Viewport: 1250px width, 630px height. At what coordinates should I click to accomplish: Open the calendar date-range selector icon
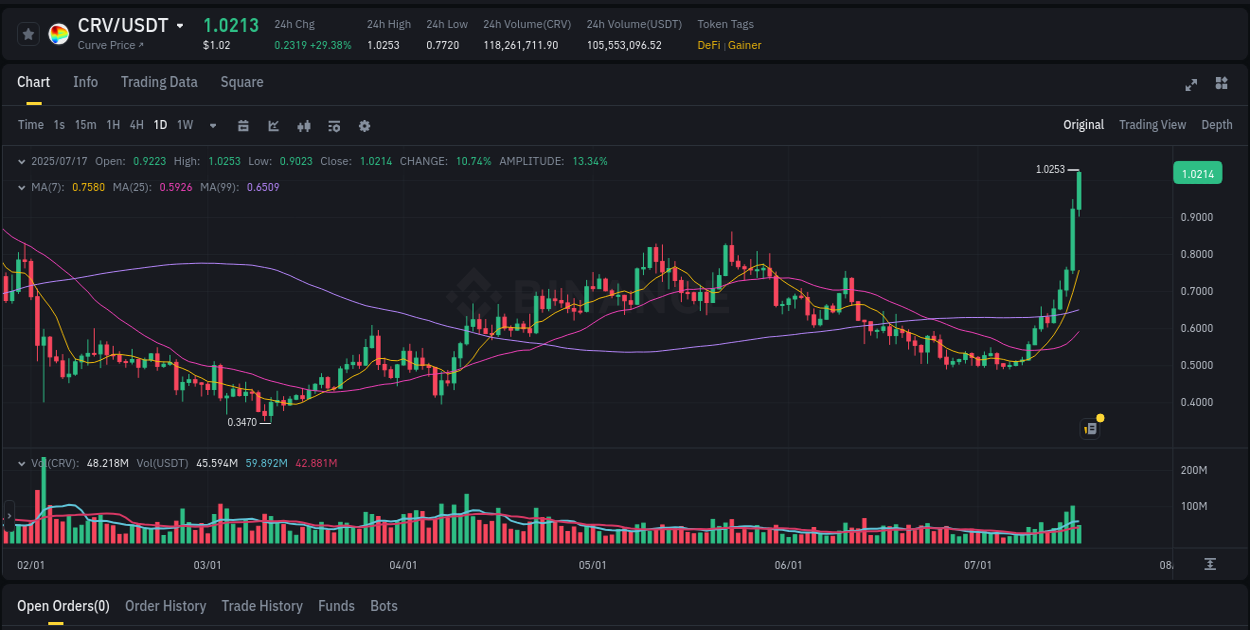[243, 126]
